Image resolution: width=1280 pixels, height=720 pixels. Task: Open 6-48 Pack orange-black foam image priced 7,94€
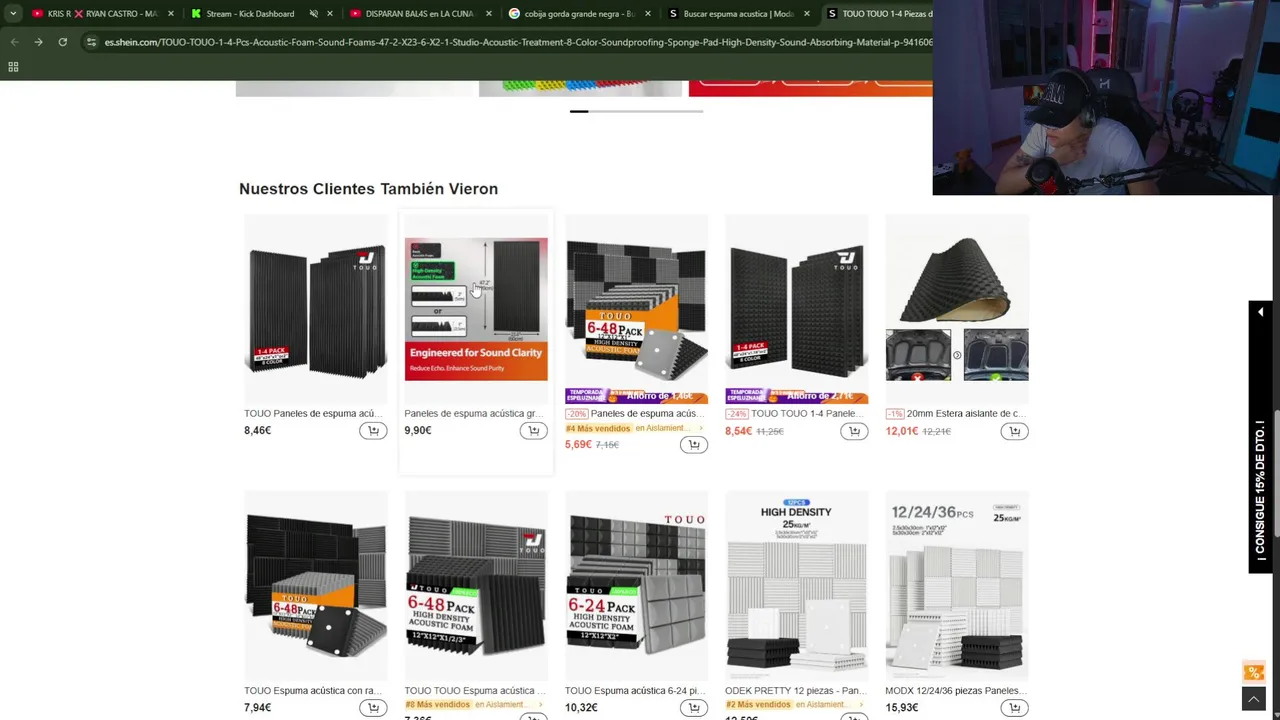[316, 586]
